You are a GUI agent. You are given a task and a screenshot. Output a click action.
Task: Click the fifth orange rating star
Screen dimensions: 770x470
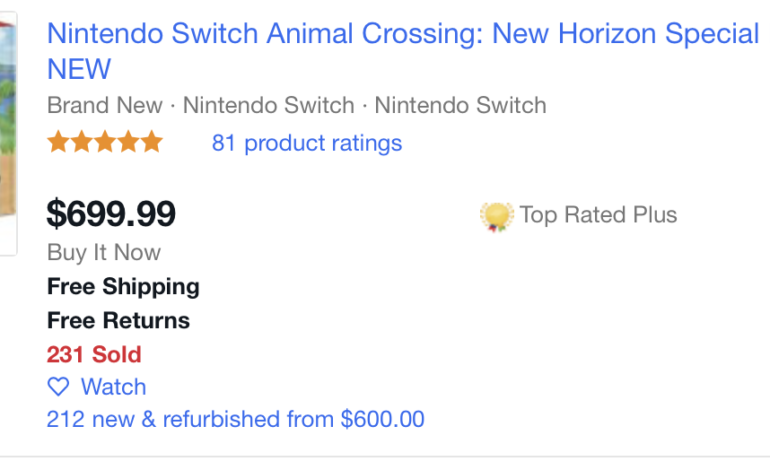[150, 142]
